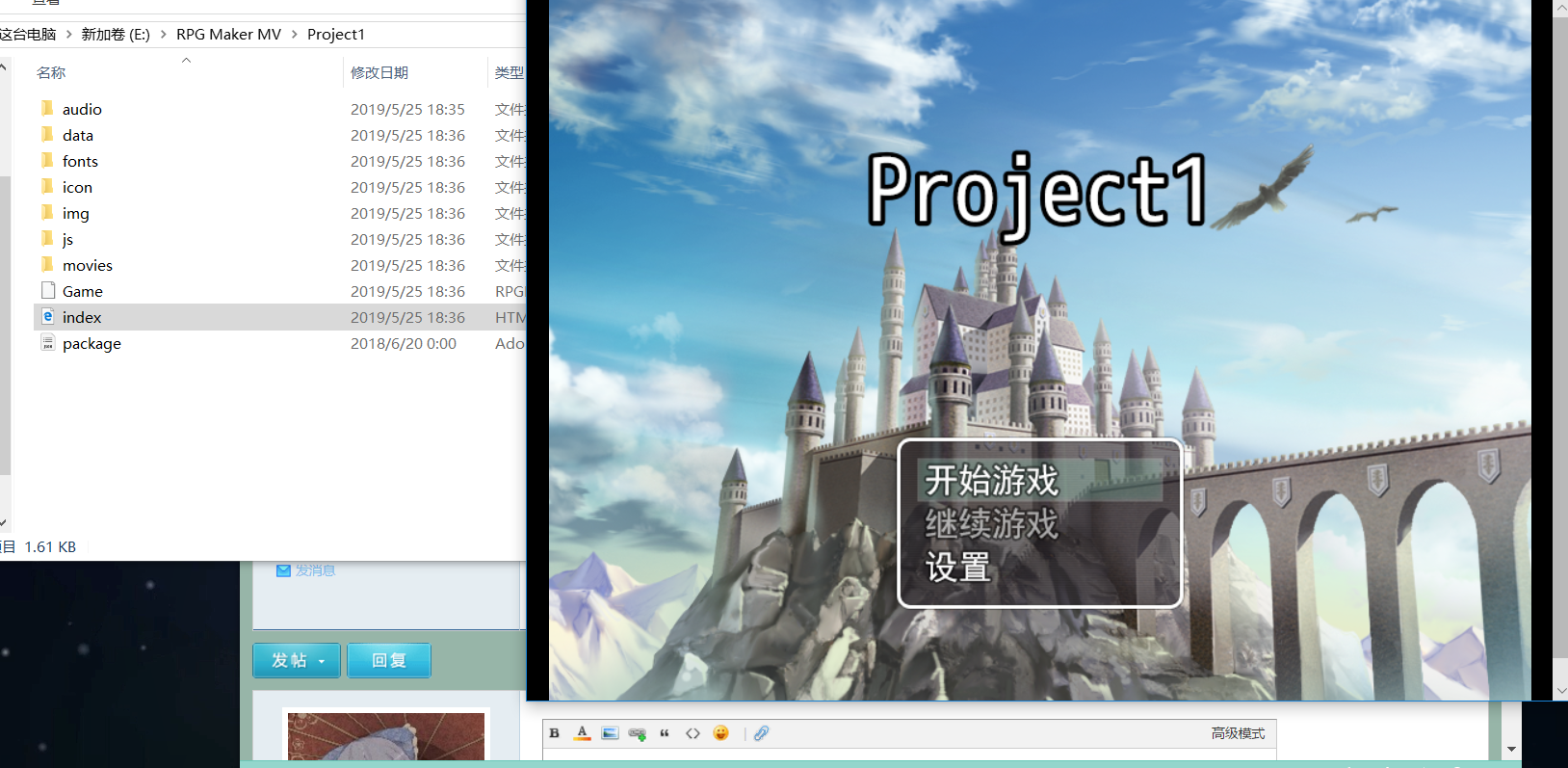Toggle bold formatting in the post editor
This screenshot has width=1568, height=768.
(555, 733)
